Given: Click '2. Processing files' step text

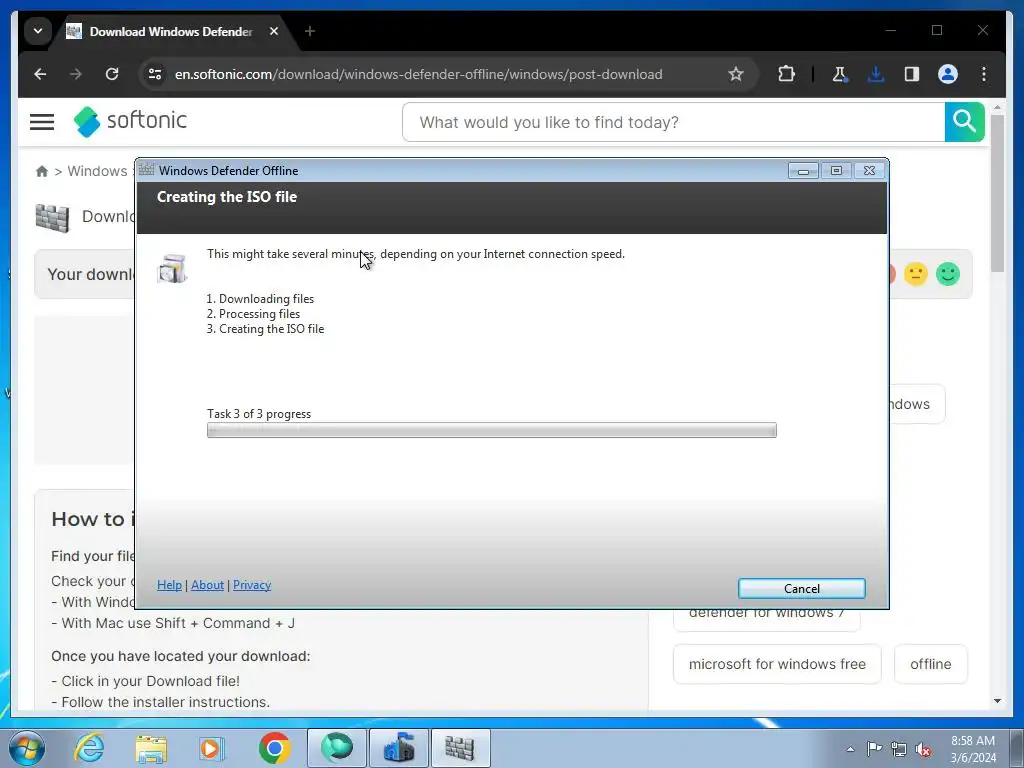Looking at the screenshot, I should pyautogui.click(x=253, y=314).
